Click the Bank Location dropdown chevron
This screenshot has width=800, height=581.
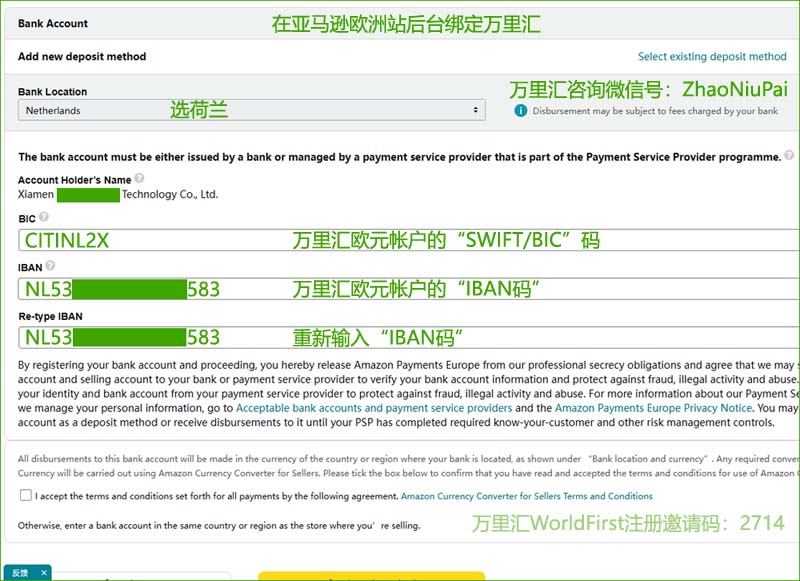pyautogui.click(x=475, y=109)
